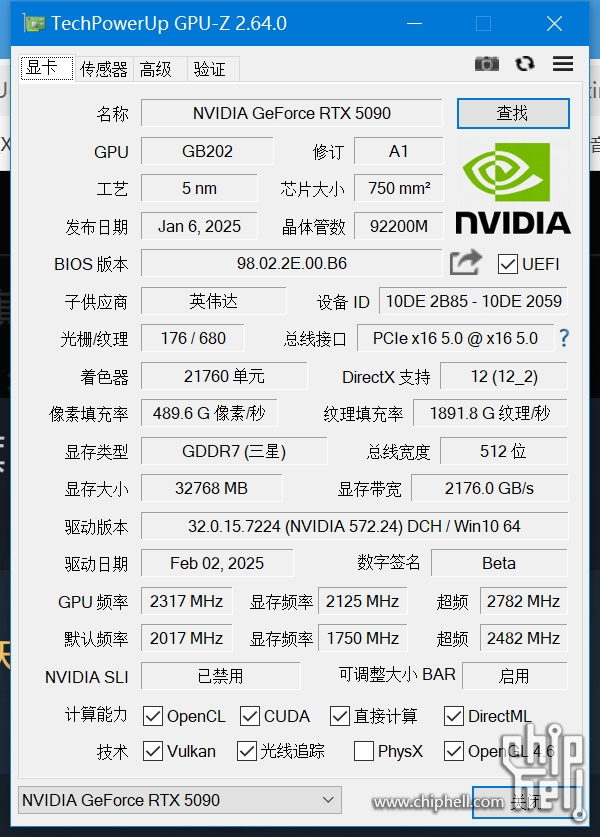Click the 1891.8 G texture fillrate value
The height and width of the screenshot is (837, 600).
[490, 413]
